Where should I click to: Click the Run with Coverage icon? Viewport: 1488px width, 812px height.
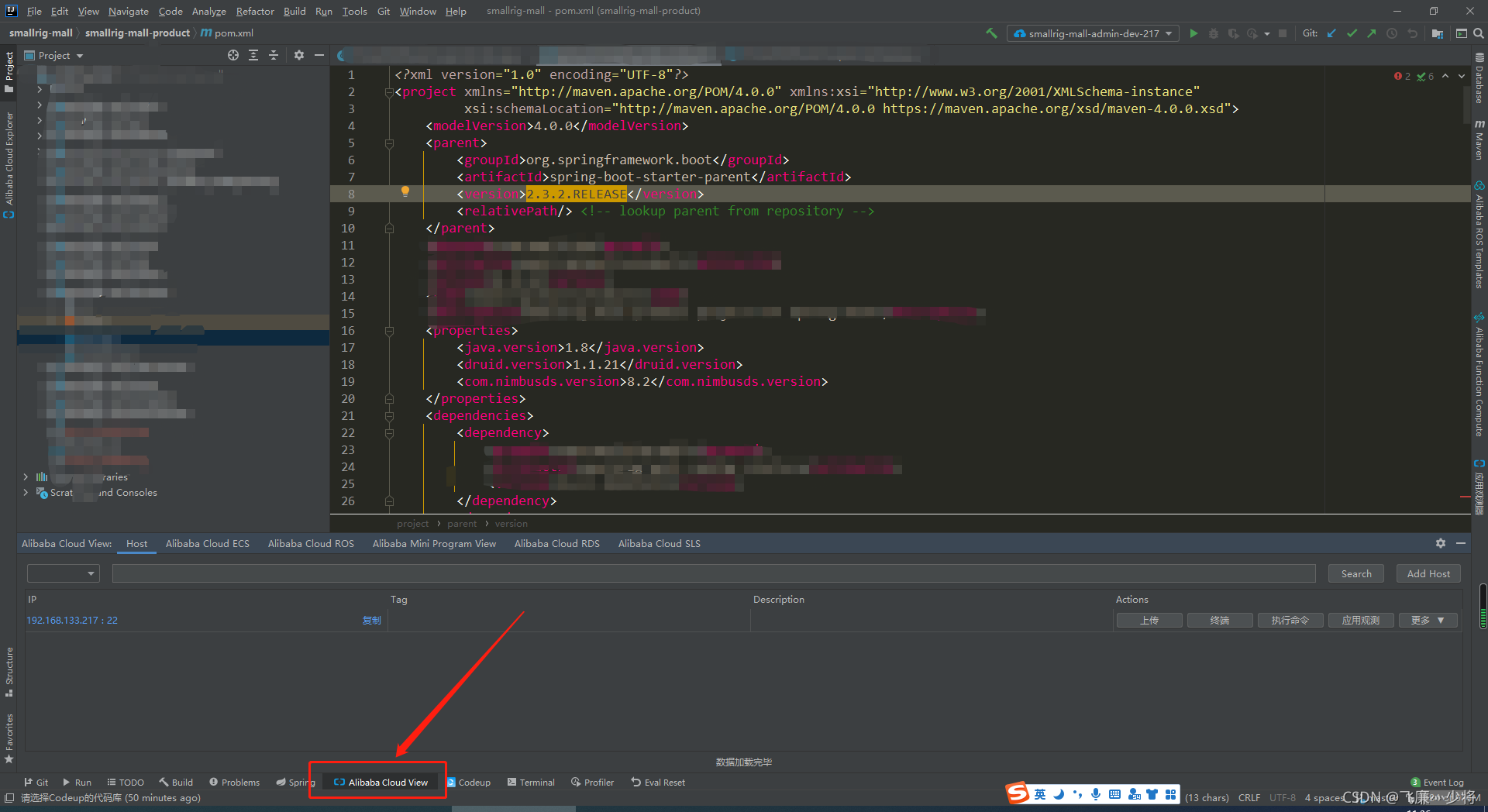coord(1233,33)
